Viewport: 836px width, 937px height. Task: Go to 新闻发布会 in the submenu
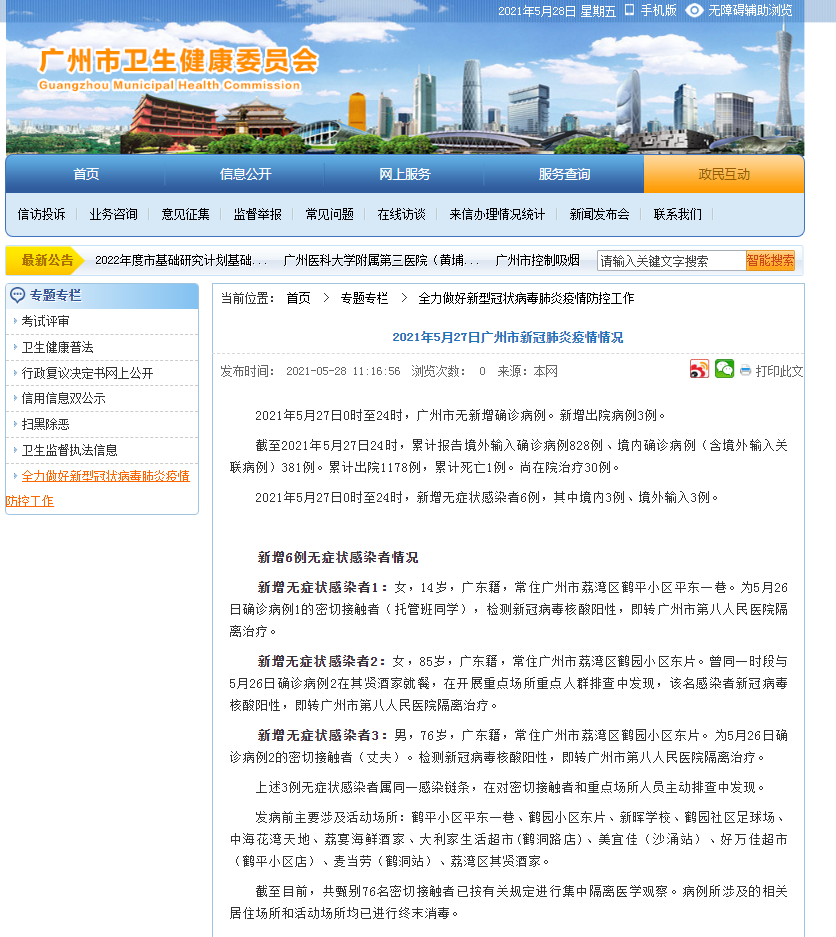[x=599, y=214]
